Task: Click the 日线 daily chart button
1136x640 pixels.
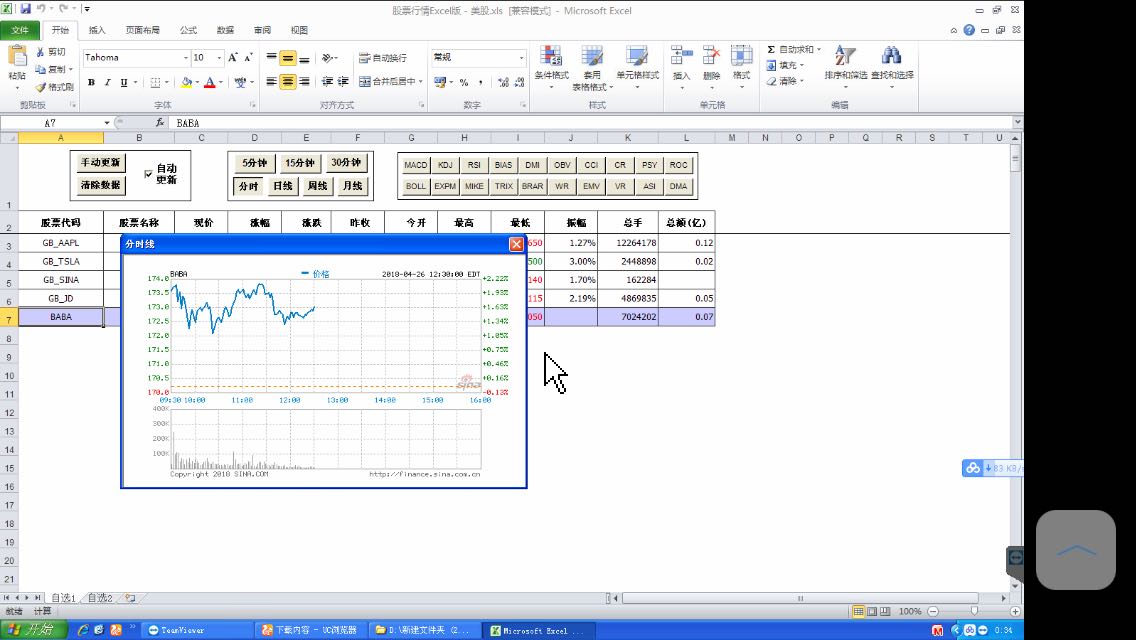Action: pyautogui.click(x=283, y=186)
